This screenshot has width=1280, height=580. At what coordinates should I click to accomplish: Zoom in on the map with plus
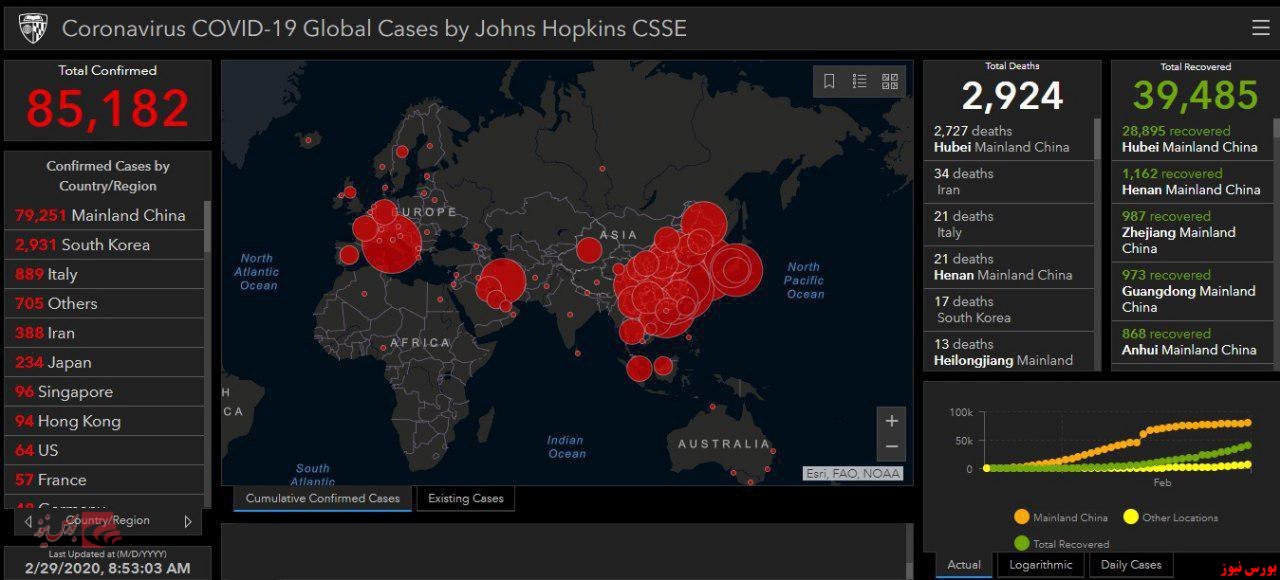tap(892, 421)
